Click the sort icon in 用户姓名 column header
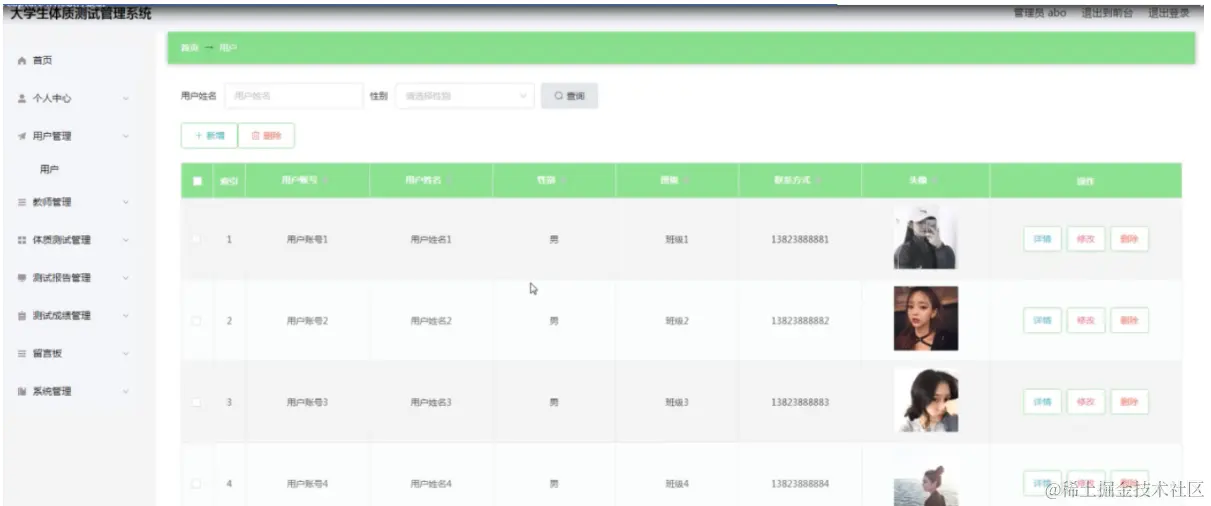Screen dimensions: 1211x506 tap(450, 181)
